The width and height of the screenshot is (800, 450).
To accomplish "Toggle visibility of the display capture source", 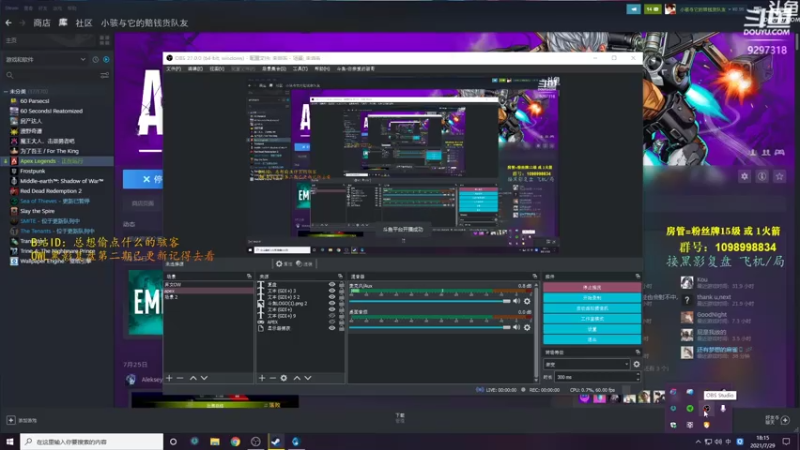I will click(332, 328).
